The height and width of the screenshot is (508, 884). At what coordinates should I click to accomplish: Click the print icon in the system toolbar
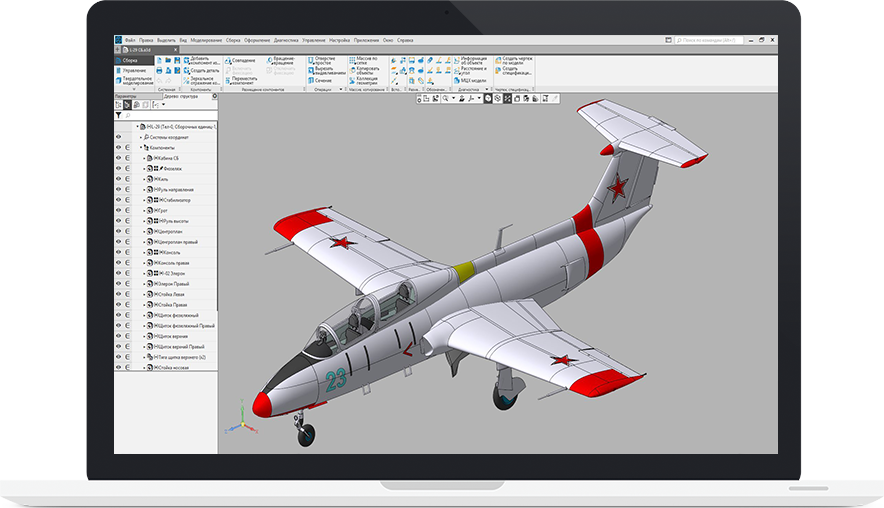coord(160,70)
